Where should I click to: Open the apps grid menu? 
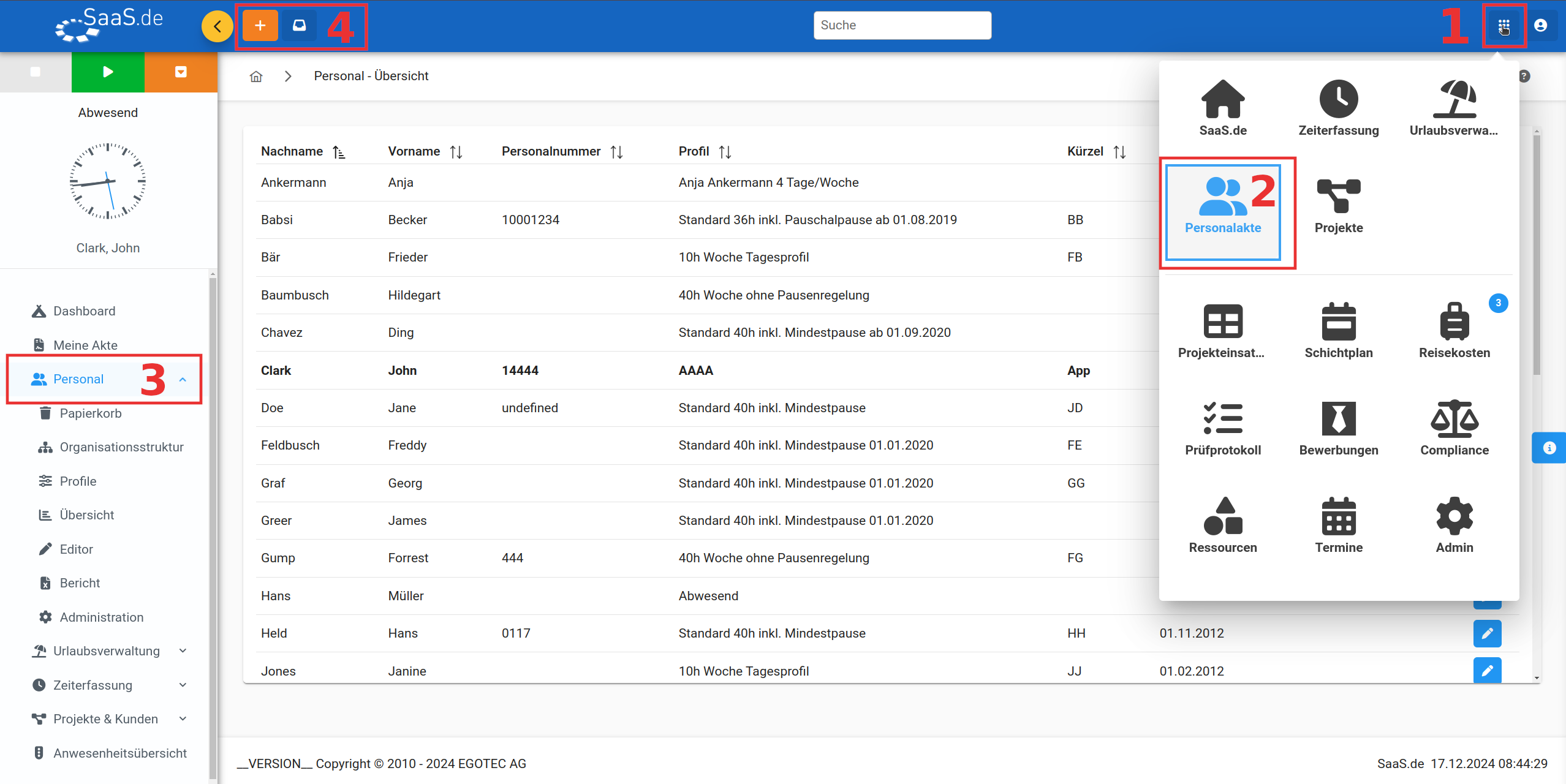[1504, 26]
